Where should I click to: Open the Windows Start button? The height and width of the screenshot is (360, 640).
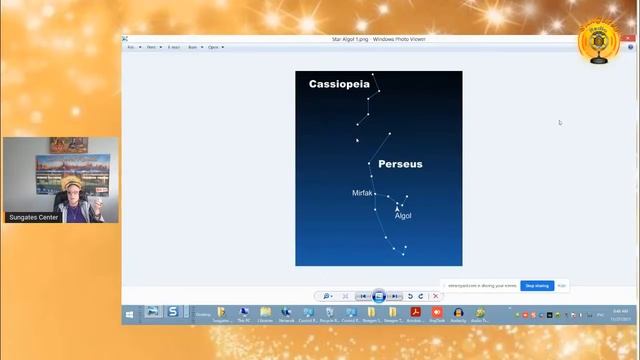(130, 314)
